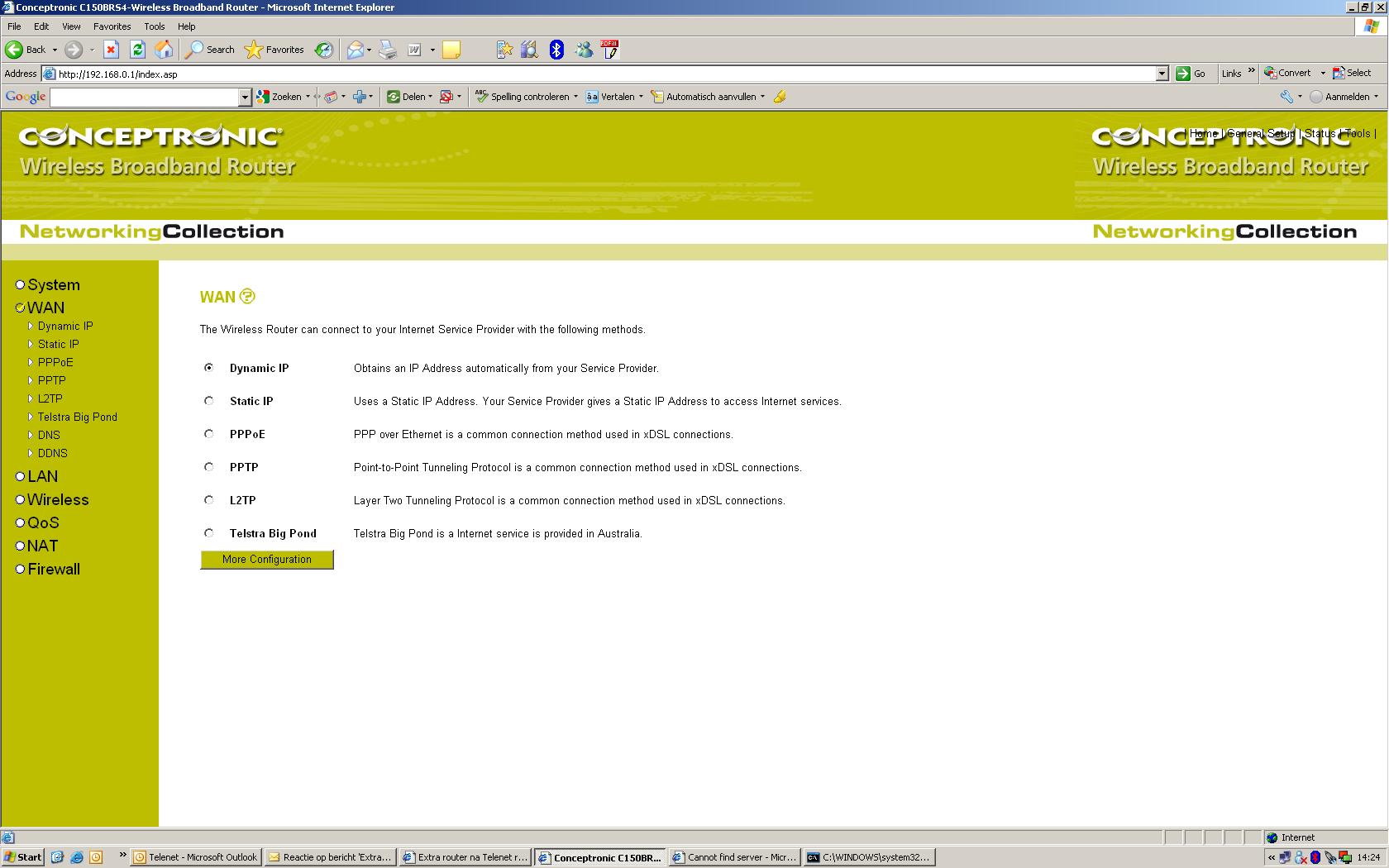Open the Wireless section in sidebar
The image size is (1389, 868).
coord(58,499)
